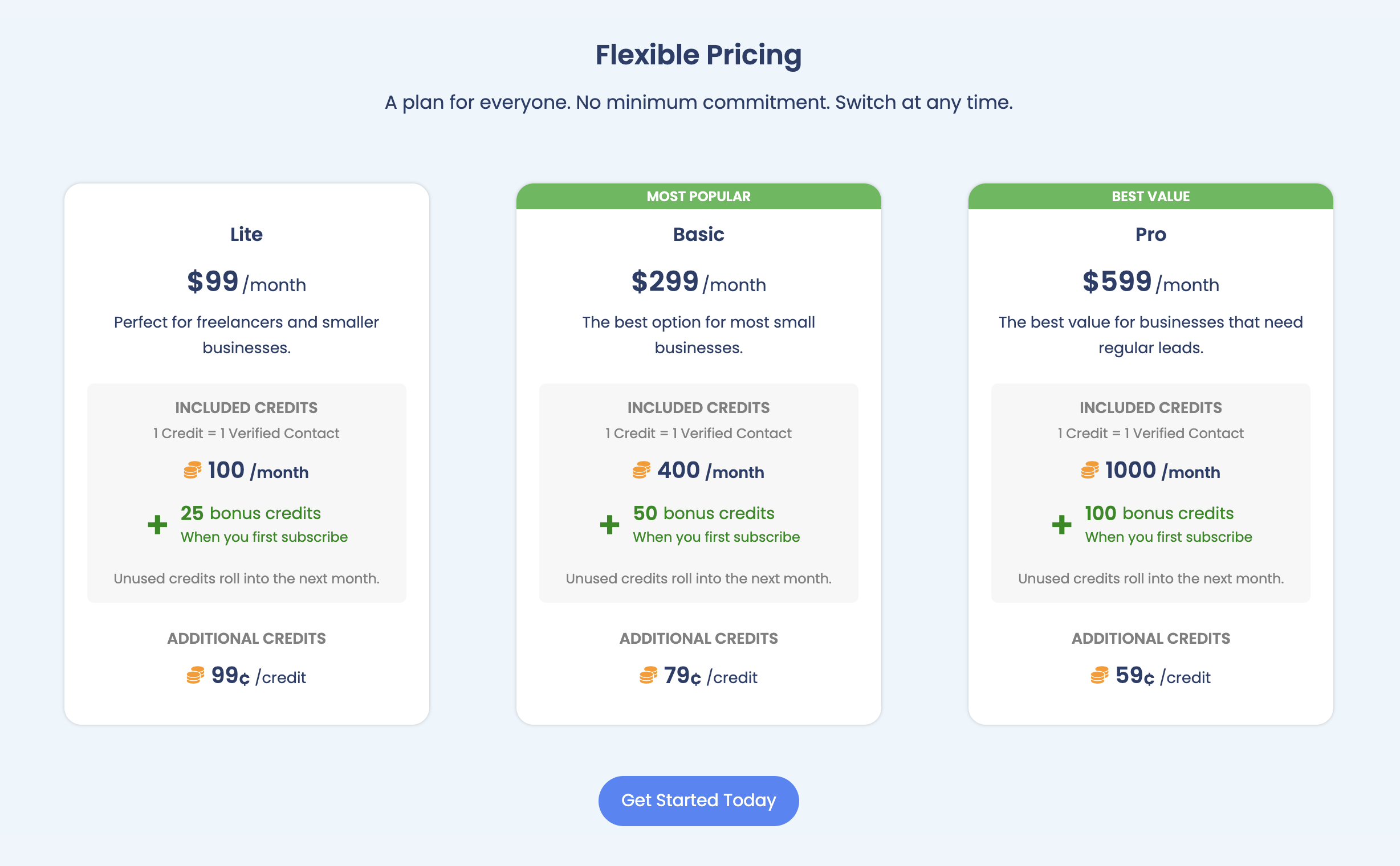This screenshot has height=866, width=1400.
Task: Select the Basic plan title
Action: click(698, 234)
